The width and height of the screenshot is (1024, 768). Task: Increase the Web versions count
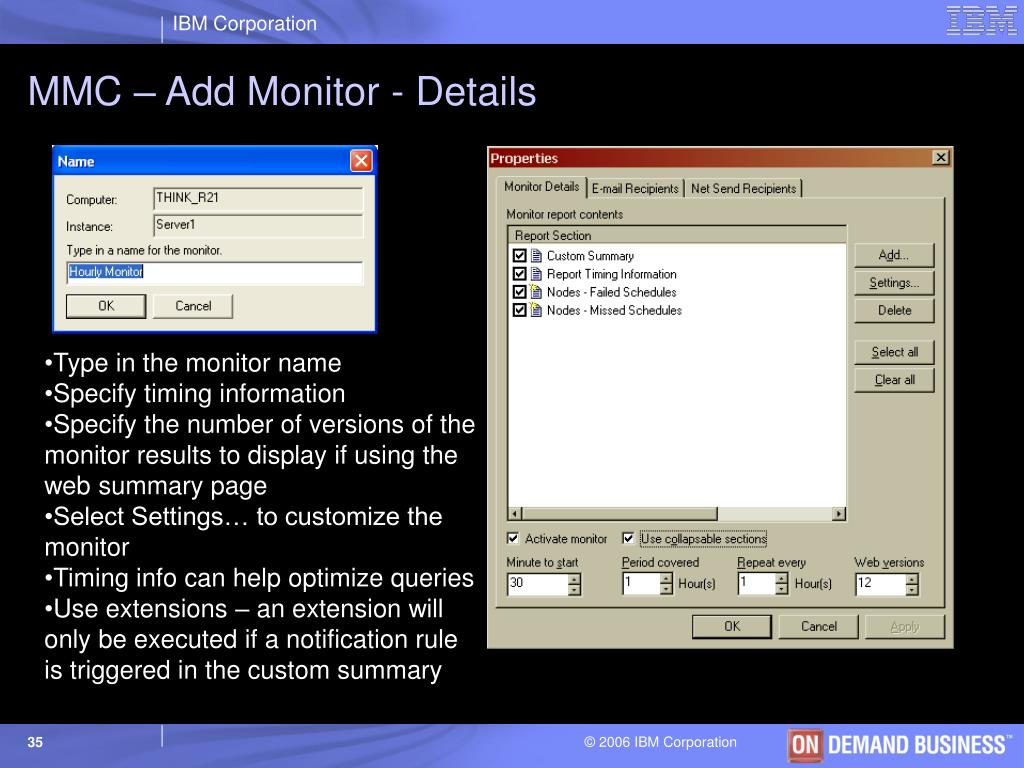coord(912,579)
